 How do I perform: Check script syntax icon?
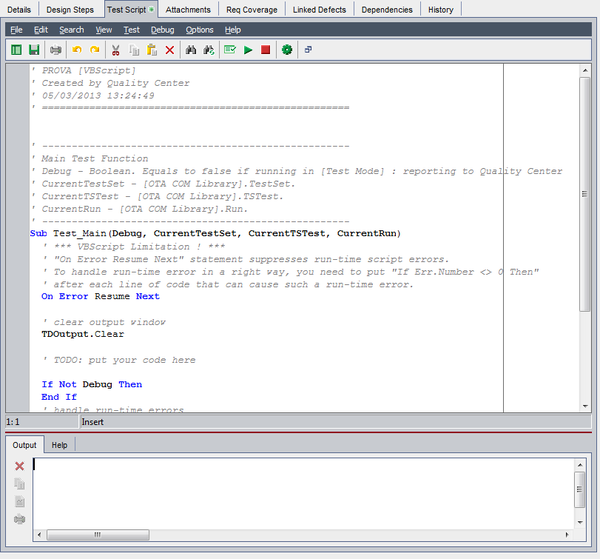pos(230,50)
